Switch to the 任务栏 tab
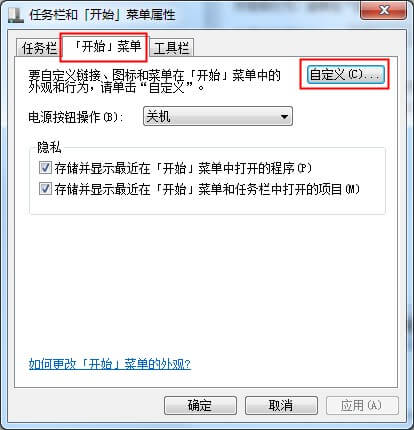 pyautogui.click(x=39, y=48)
